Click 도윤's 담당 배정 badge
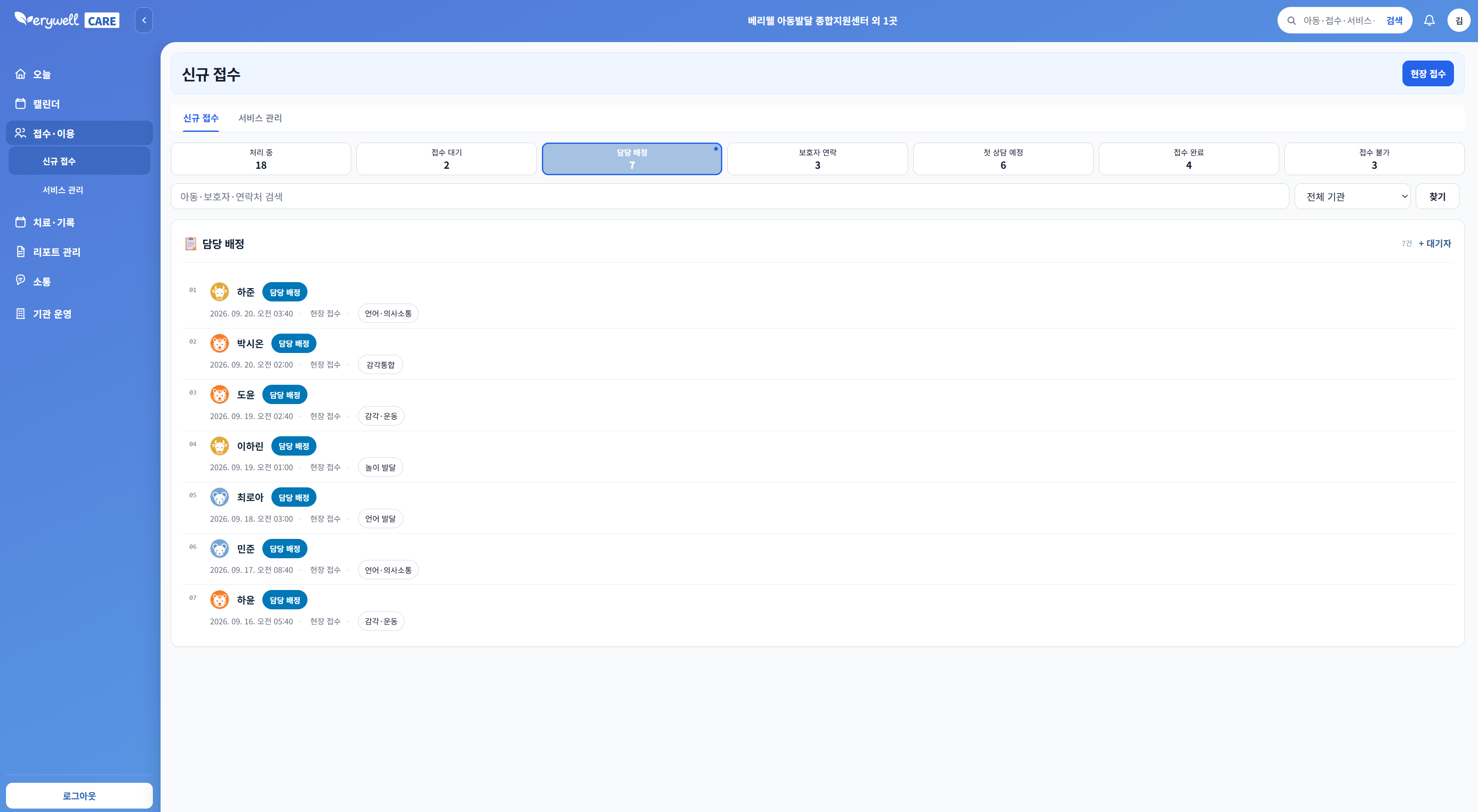Screen dimensions: 1478x812 [285, 395]
